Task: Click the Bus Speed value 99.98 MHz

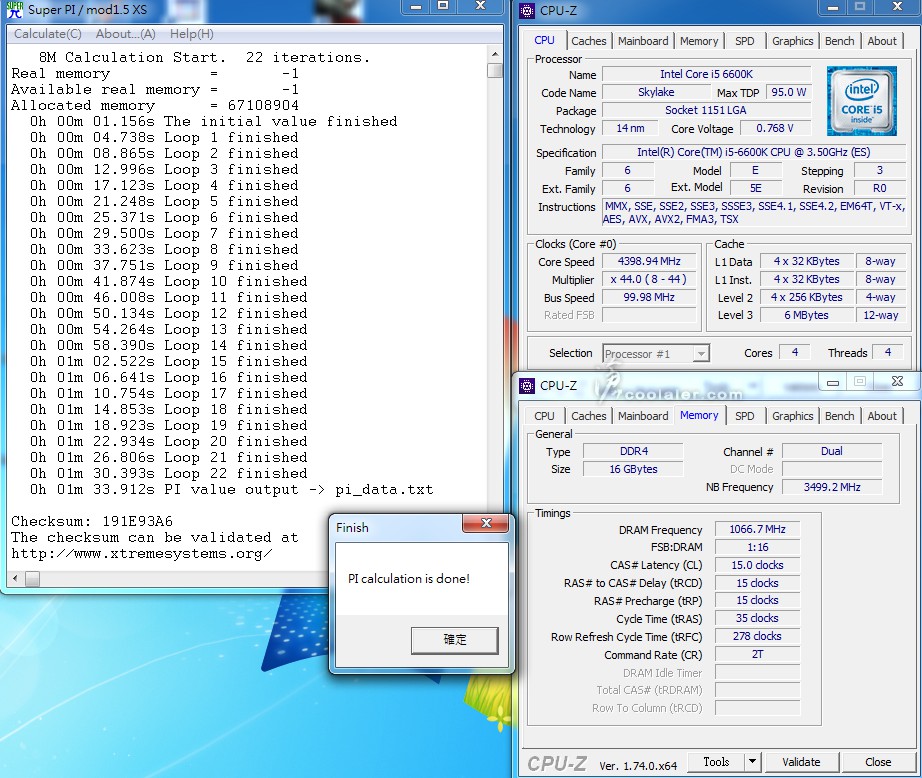Action: click(x=649, y=298)
